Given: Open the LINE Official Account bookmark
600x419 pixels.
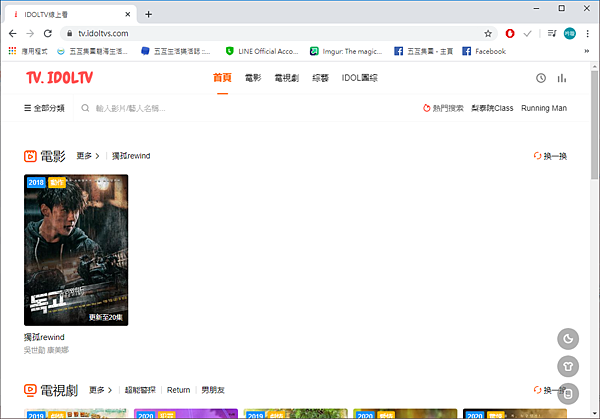Looking at the screenshot, I should click(262, 51).
